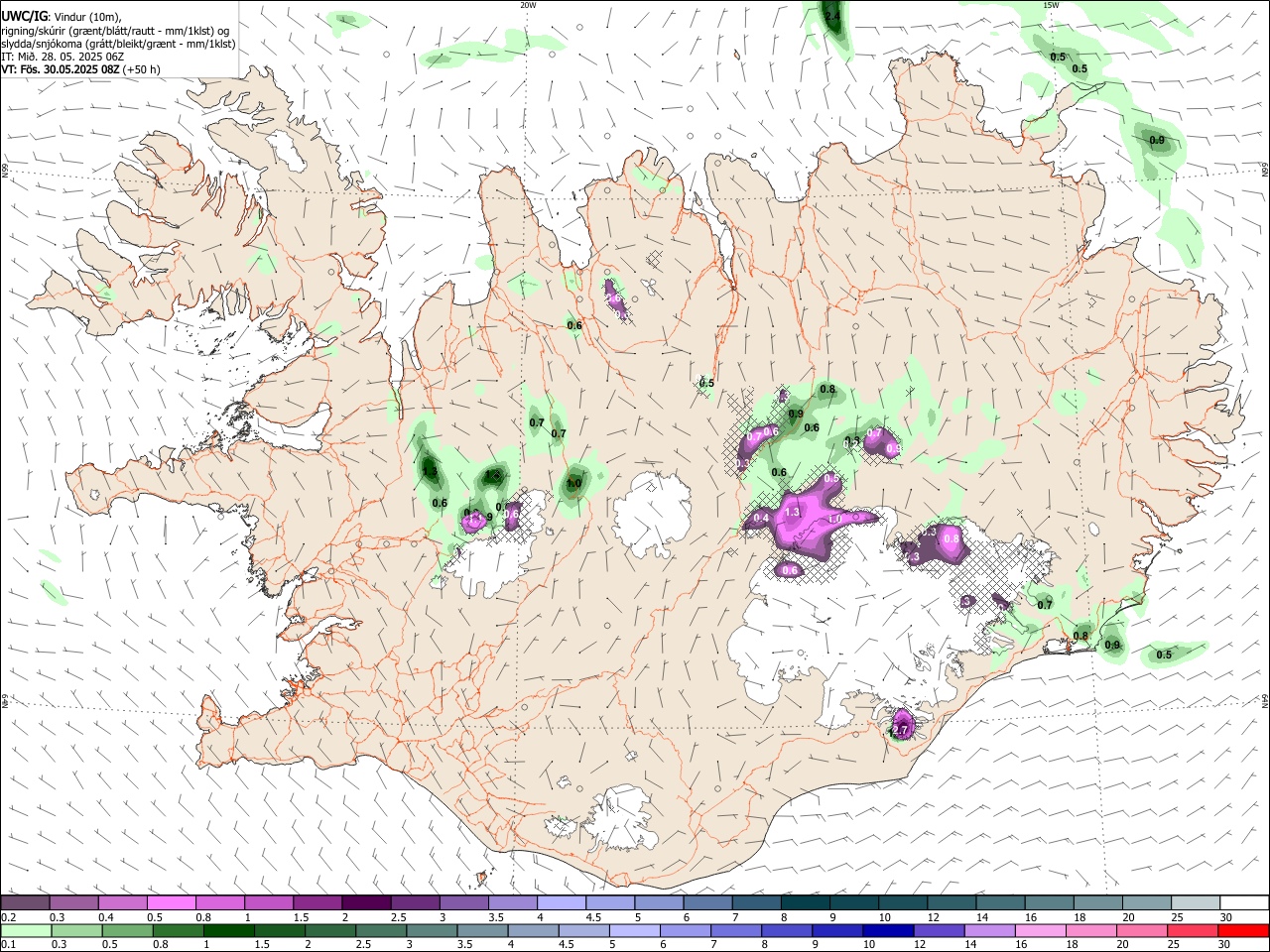Choose the very dark purple swatch labeled 2
Viewport: 1270px width, 952px height.
[366, 902]
